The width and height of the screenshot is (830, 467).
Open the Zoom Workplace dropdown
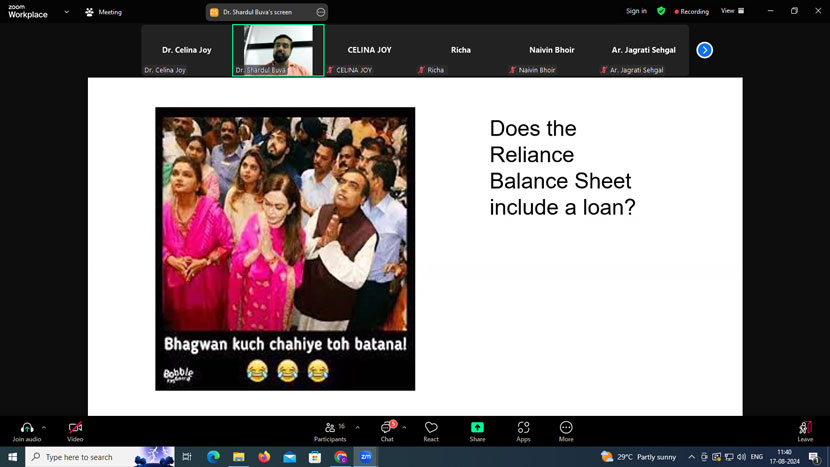(67, 12)
